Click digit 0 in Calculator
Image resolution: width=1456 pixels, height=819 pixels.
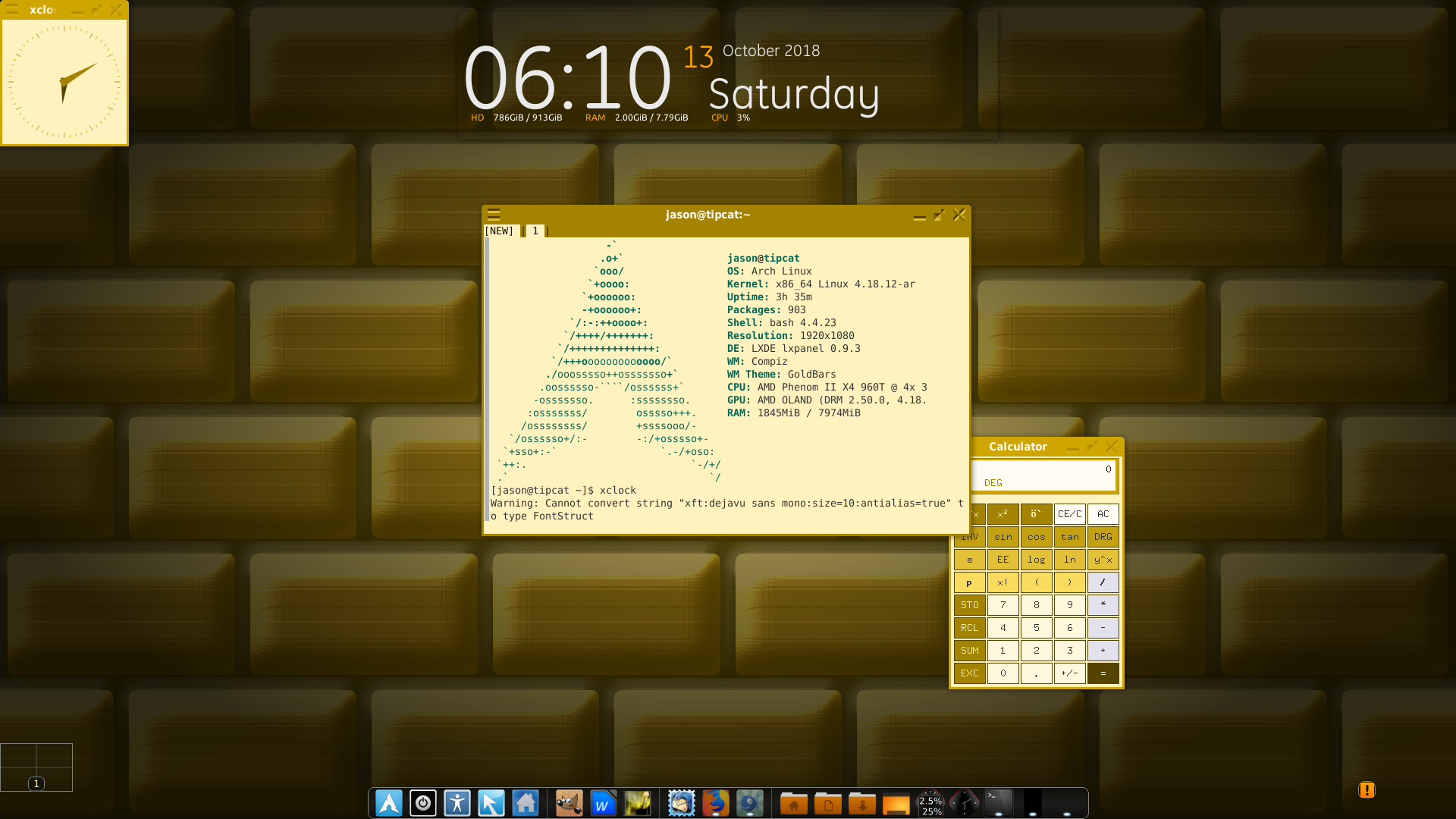pos(1003,673)
